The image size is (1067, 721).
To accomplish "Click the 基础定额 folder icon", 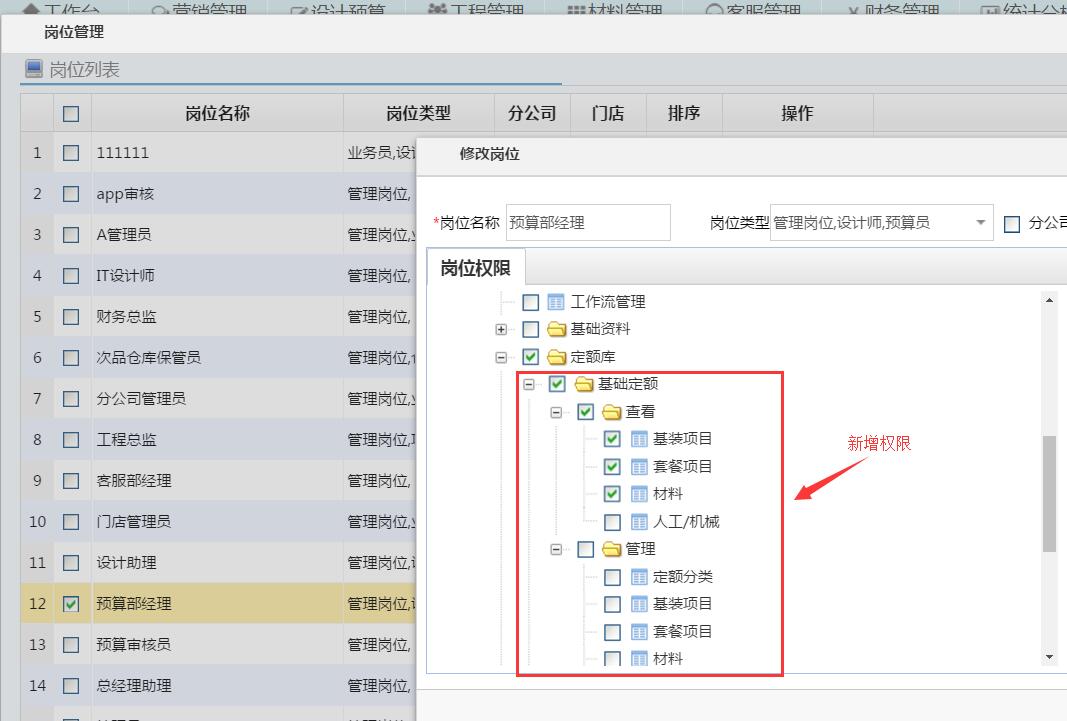I will click(x=584, y=384).
